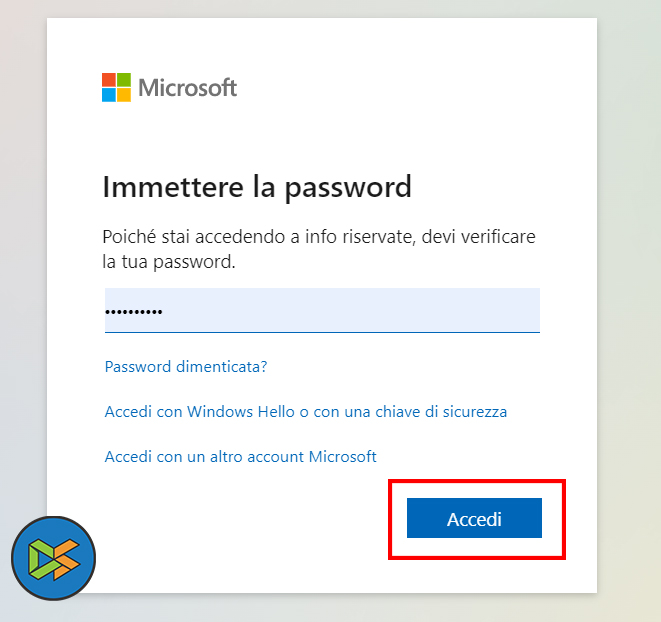Click the blue square in Microsoft logo

[x=109, y=95]
